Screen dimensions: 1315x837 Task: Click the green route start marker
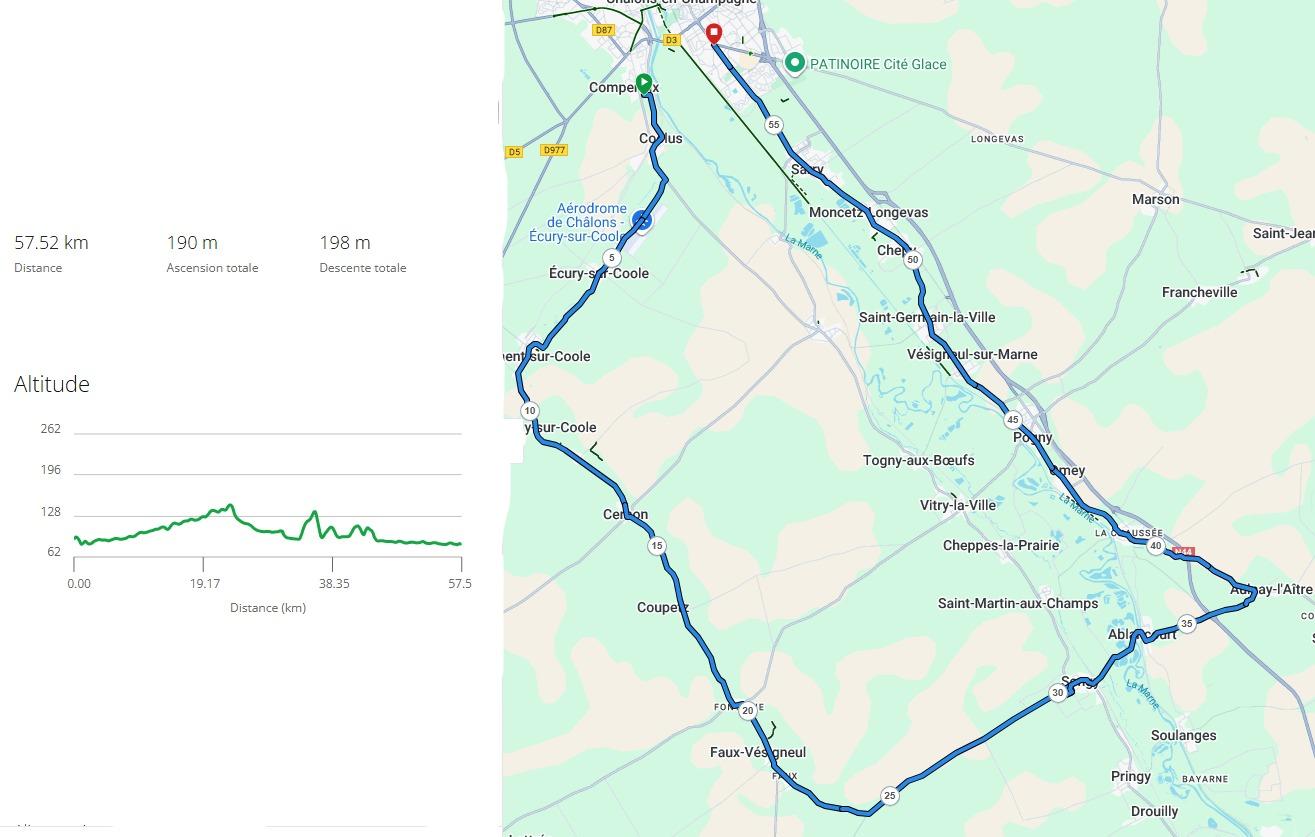(645, 83)
